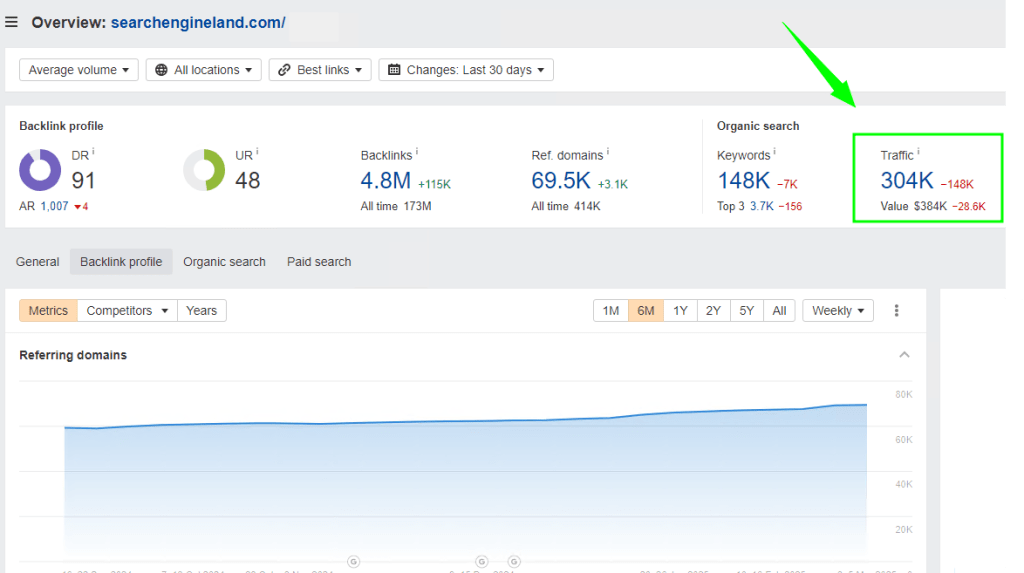Screen dimensions: 1024x573
Task: Set chart range to 1M
Action: 611,311
